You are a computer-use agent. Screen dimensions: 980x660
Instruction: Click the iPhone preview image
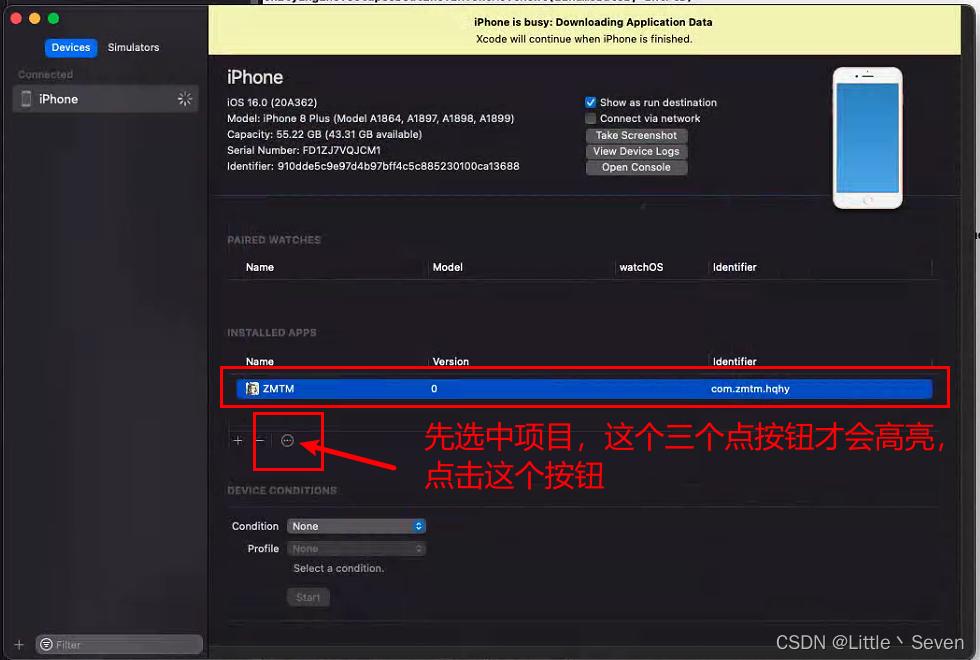coord(867,138)
